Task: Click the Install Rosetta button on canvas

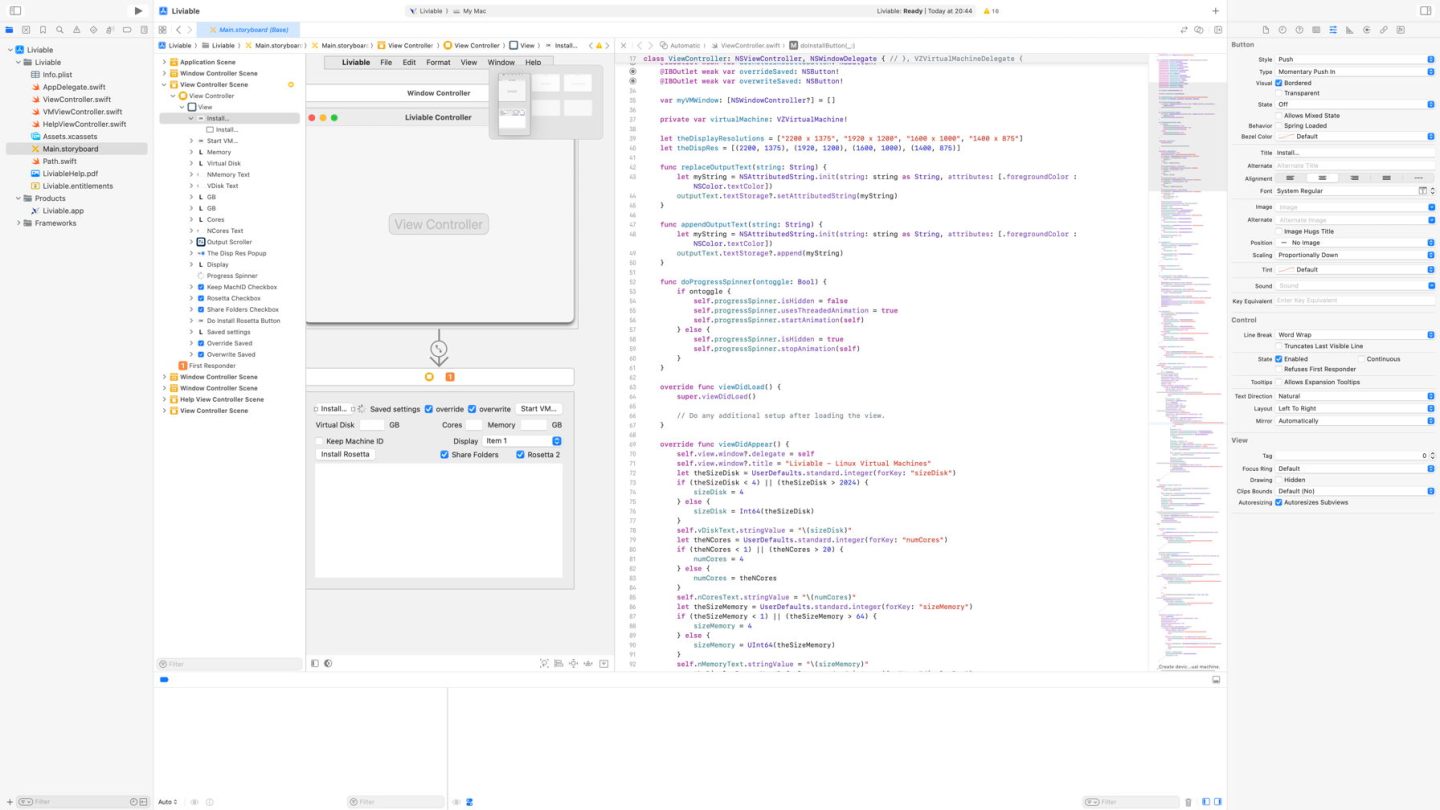Action: pyautogui.click(x=345, y=454)
